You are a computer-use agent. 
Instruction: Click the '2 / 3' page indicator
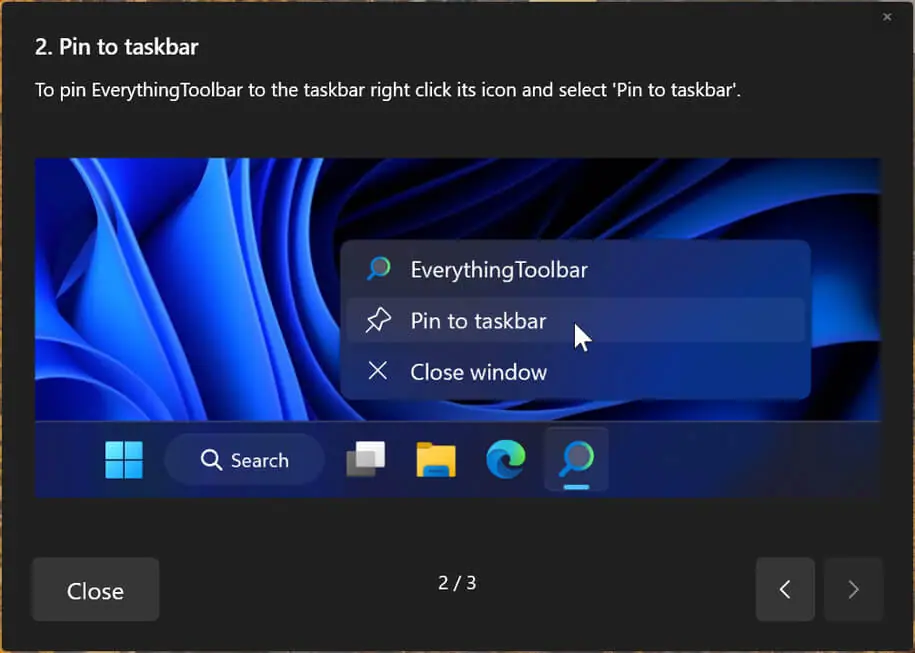point(457,582)
